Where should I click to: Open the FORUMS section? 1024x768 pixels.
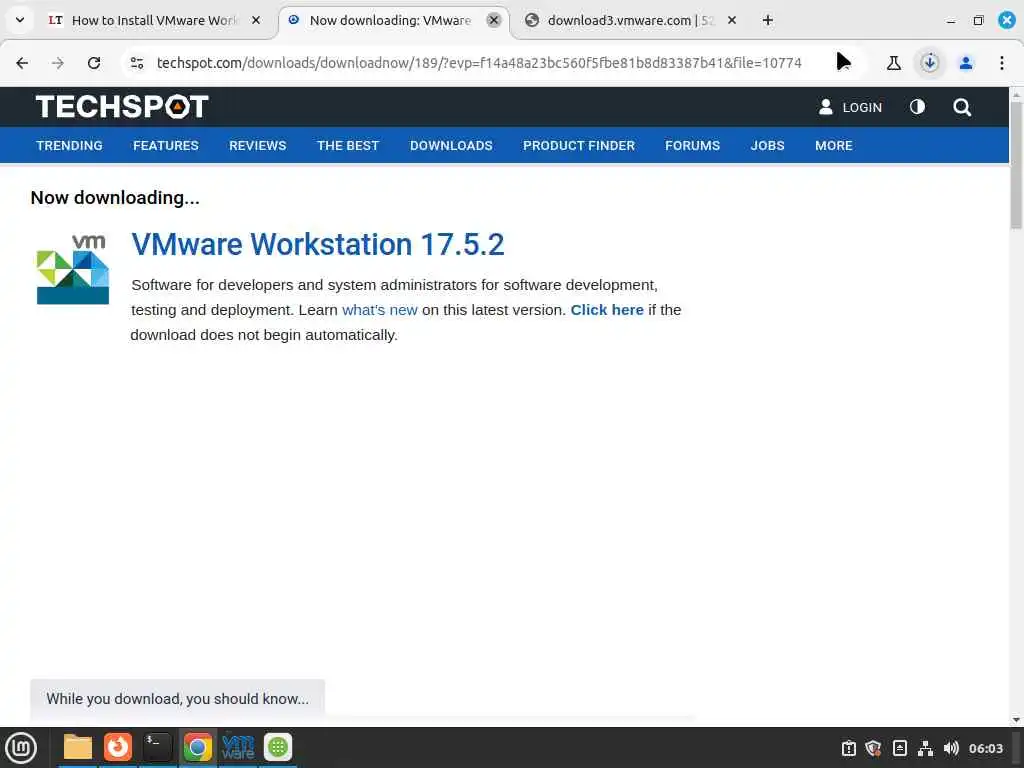coord(692,145)
